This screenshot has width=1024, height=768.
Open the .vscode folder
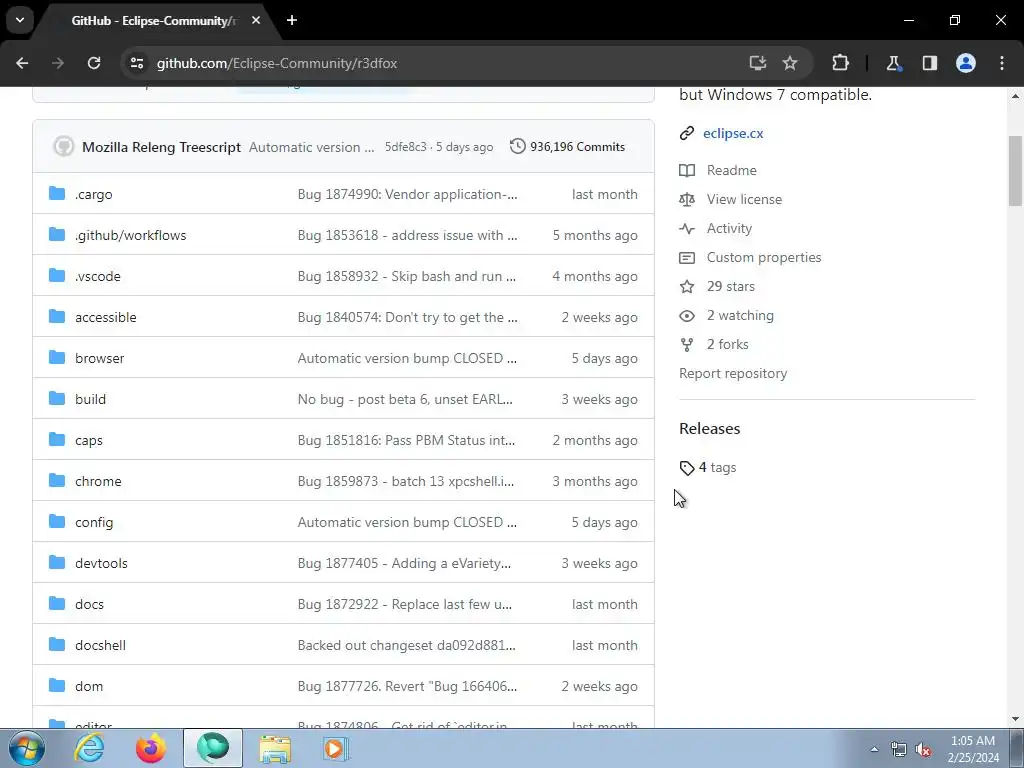pyautogui.click(x=97, y=276)
